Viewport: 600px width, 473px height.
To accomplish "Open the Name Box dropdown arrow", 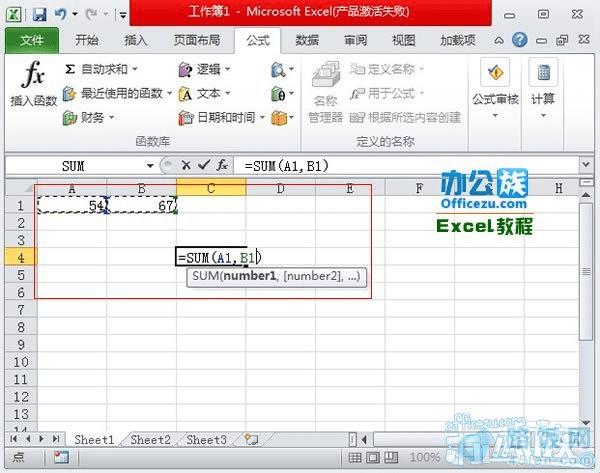I will click(150, 166).
